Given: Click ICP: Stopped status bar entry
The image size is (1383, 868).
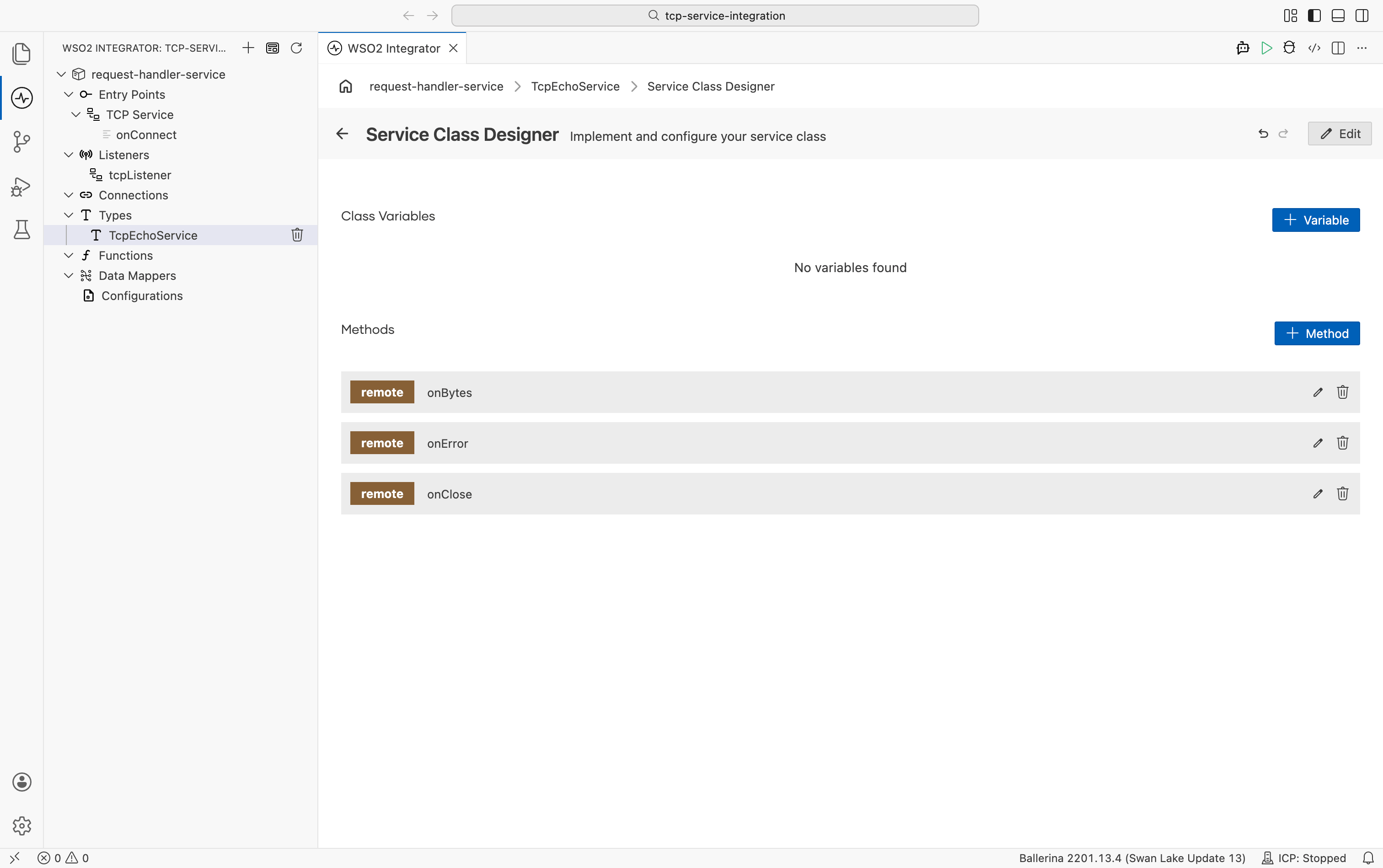Looking at the screenshot, I should tap(1304, 857).
